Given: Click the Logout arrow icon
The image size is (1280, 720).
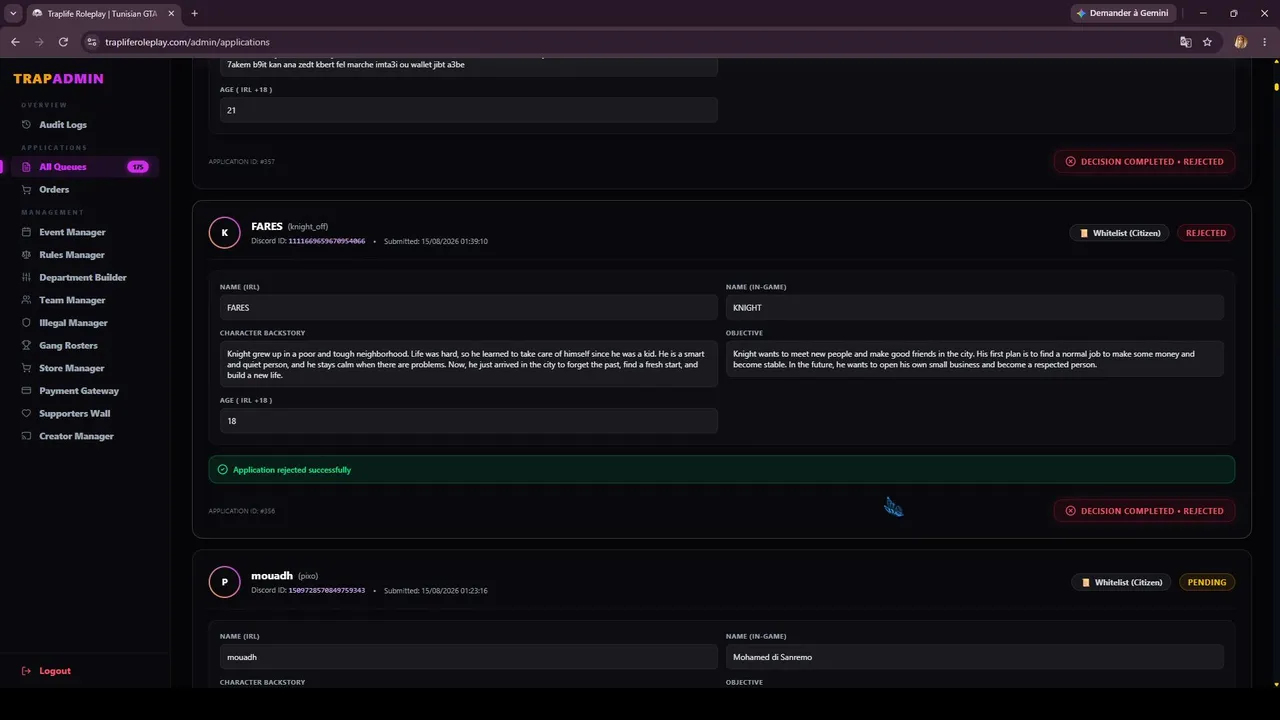Looking at the screenshot, I should click(x=27, y=671).
